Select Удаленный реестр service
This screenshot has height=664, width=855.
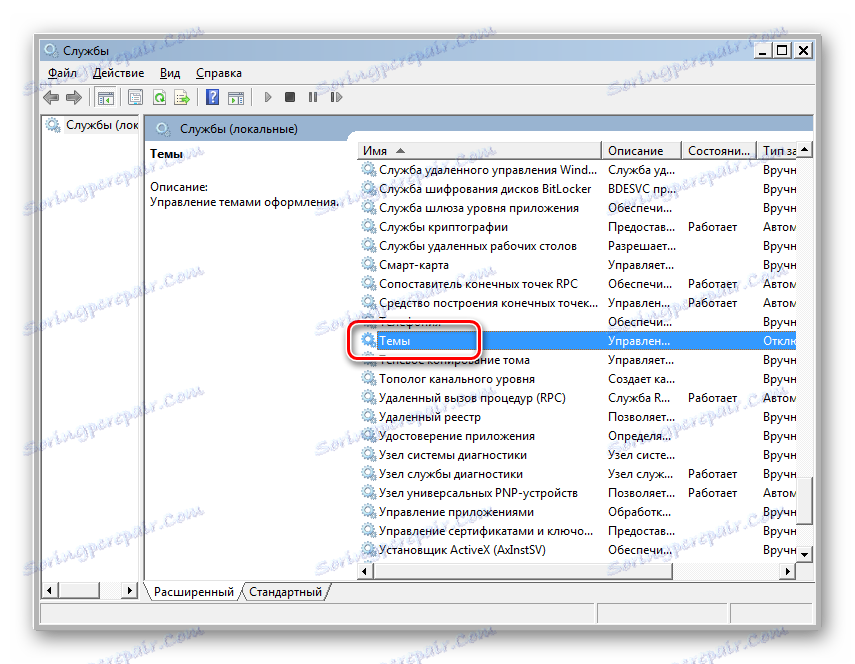click(x=577, y=416)
